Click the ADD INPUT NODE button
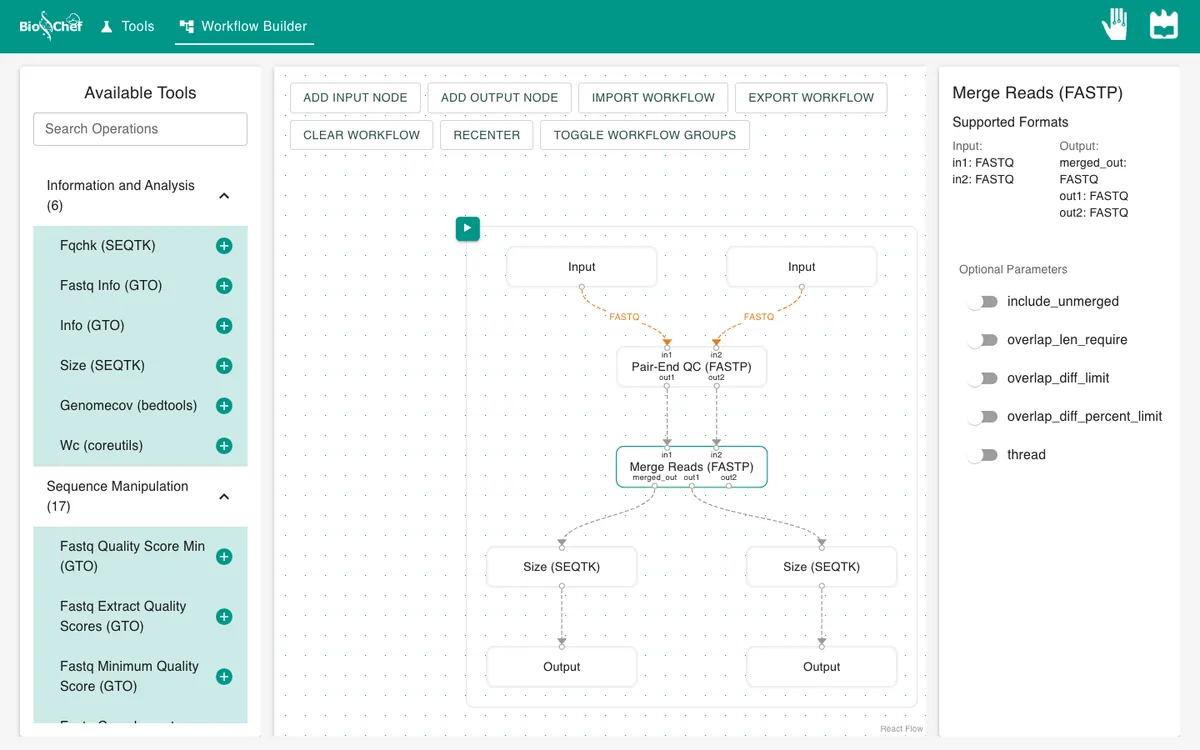Screen dimensions: 1200x750 coord(355,98)
